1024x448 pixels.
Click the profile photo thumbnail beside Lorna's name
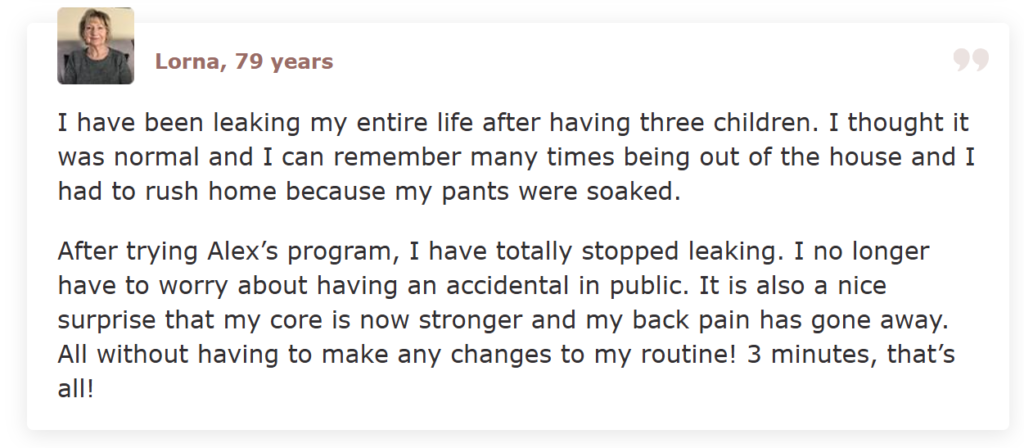tap(95, 46)
